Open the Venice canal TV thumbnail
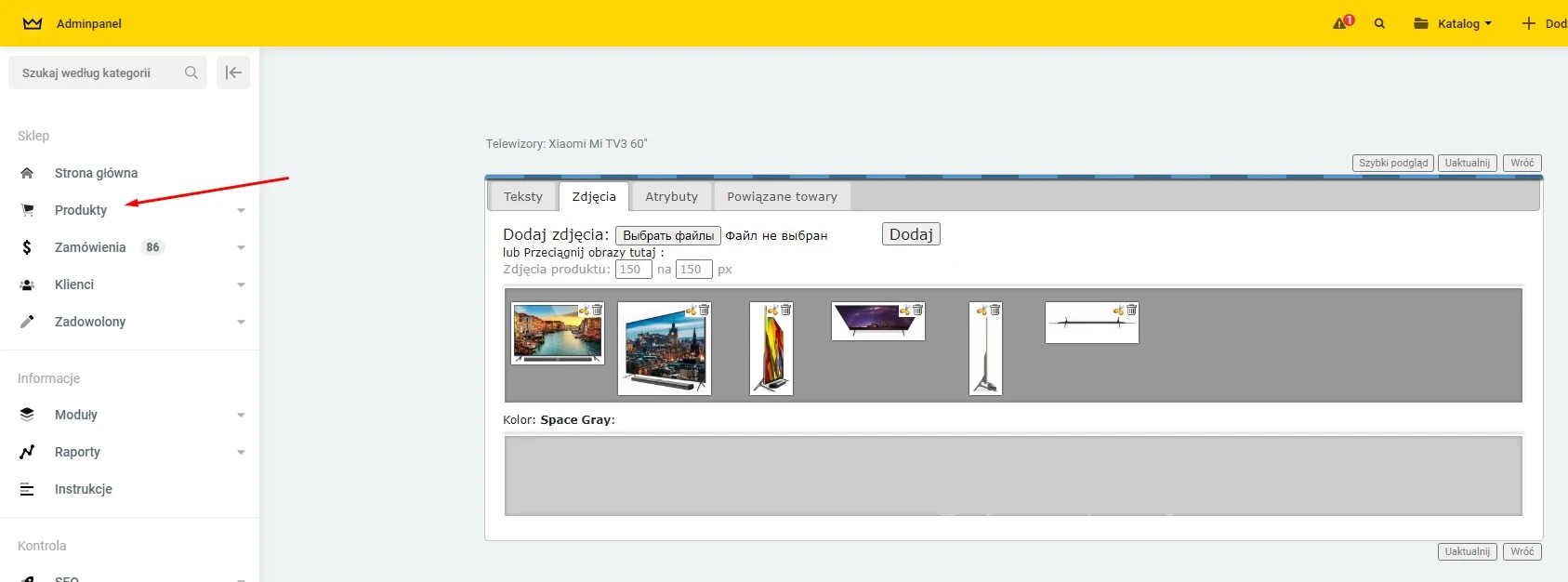Viewport: 1568px width, 582px height. click(x=555, y=335)
